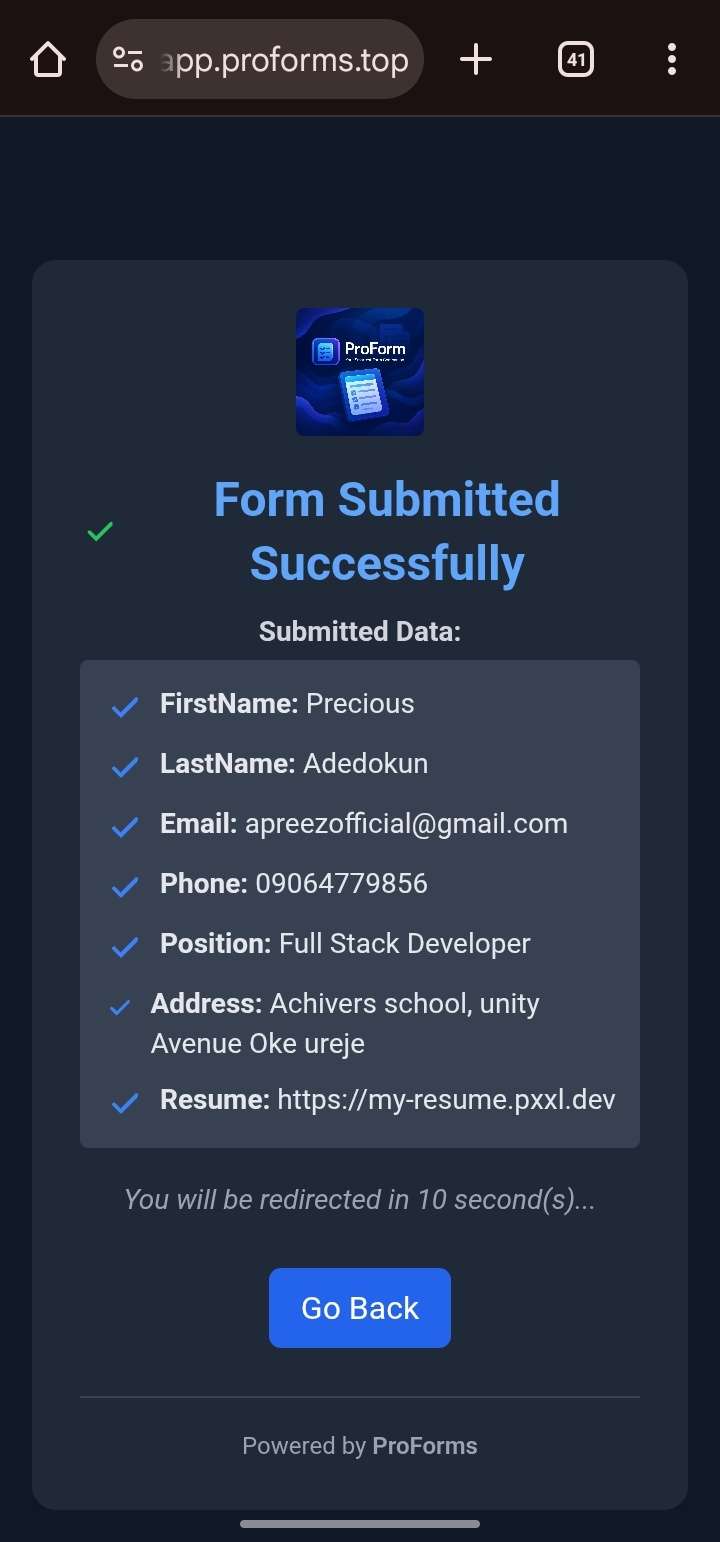Screen dimensions: 720x1542
Task: Click the checkmark beside Position
Action: pyautogui.click(x=125, y=947)
